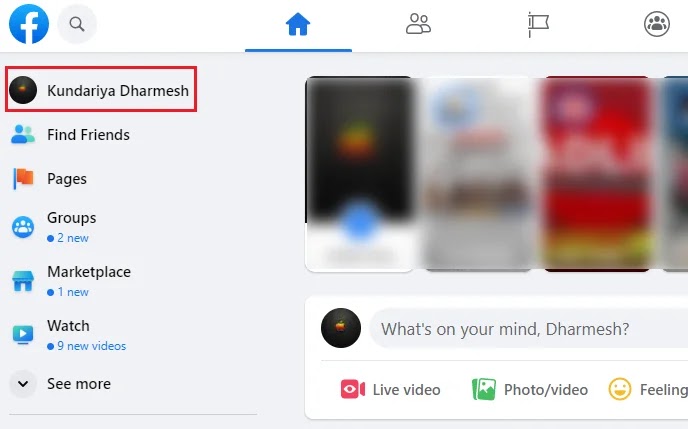The height and width of the screenshot is (429, 688).
Task: Open the Pages flag tab
Action: [x=538, y=24]
